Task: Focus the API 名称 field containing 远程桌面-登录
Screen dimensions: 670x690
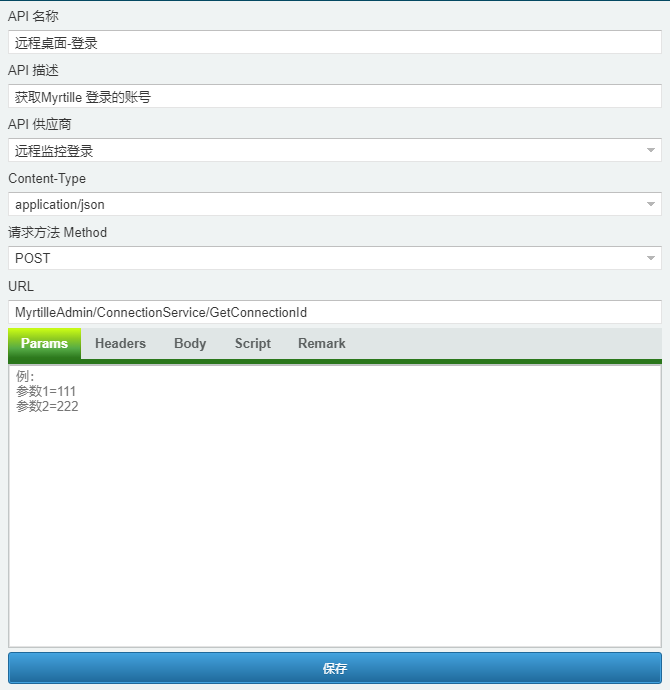Action: pyautogui.click(x=335, y=42)
